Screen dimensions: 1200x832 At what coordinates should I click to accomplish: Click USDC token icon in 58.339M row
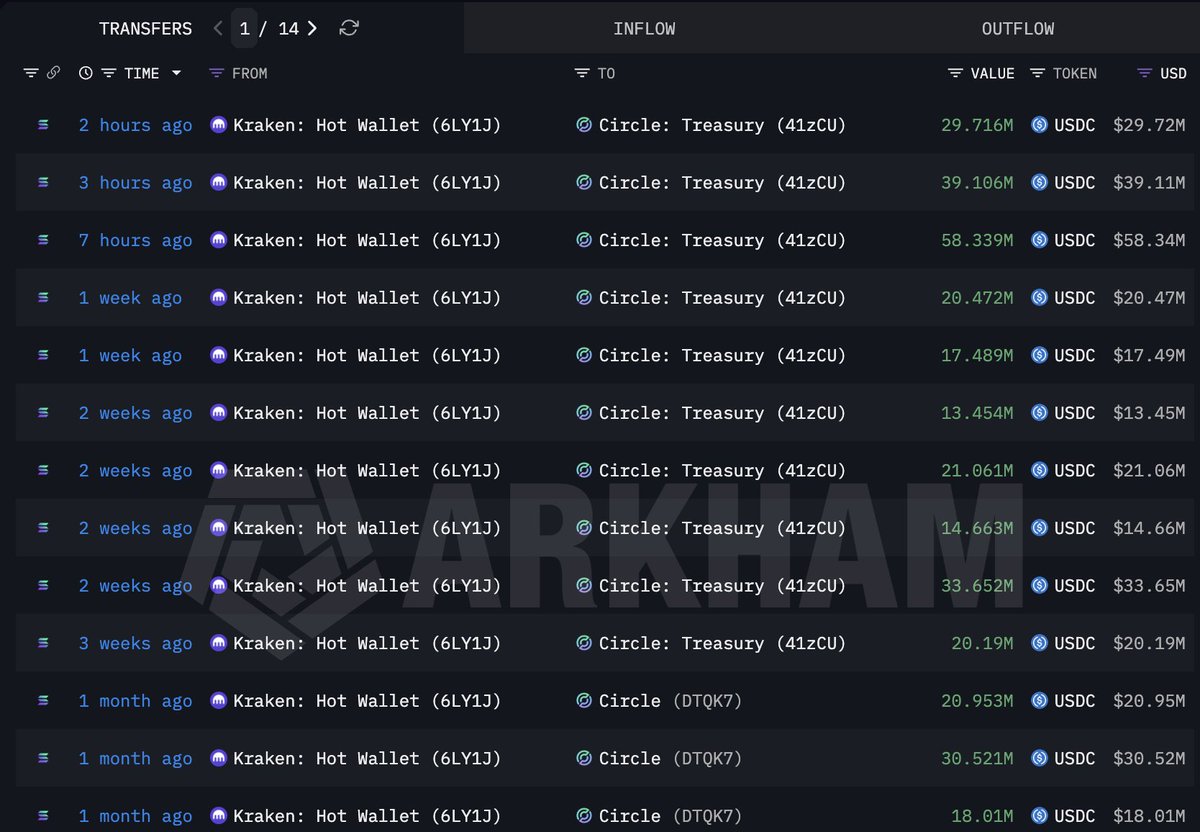tap(1039, 241)
